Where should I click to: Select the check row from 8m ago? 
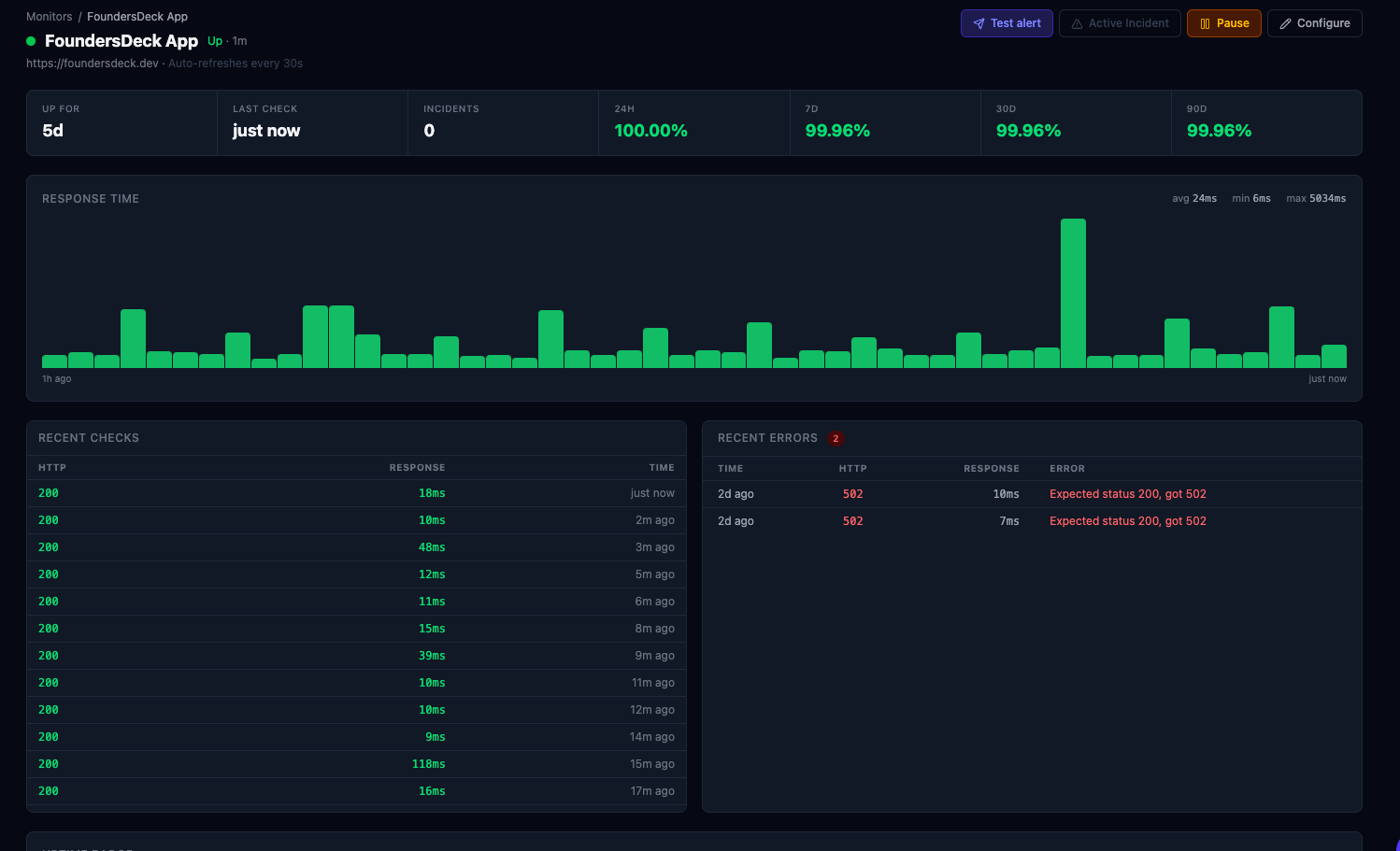pyautogui.click(x=356, y=629)
